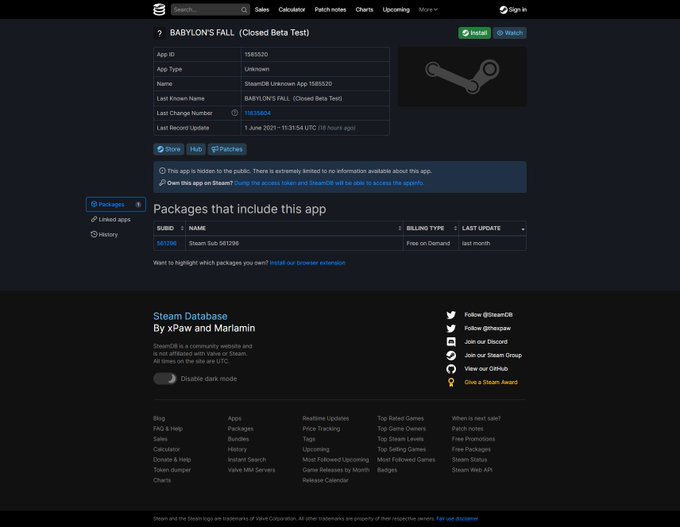The width and height of the screenshot is (680, 527).
Task: Open the Upcoming menu item
Action: click(396, 10)
